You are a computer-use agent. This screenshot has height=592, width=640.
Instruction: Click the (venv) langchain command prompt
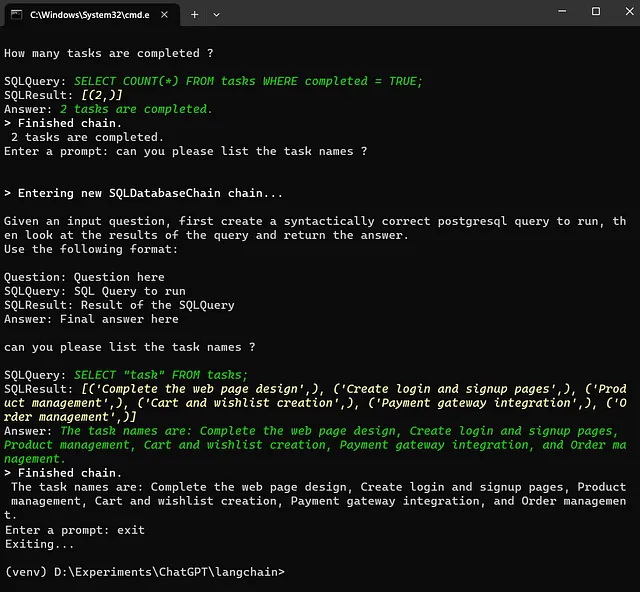point(145,572)
